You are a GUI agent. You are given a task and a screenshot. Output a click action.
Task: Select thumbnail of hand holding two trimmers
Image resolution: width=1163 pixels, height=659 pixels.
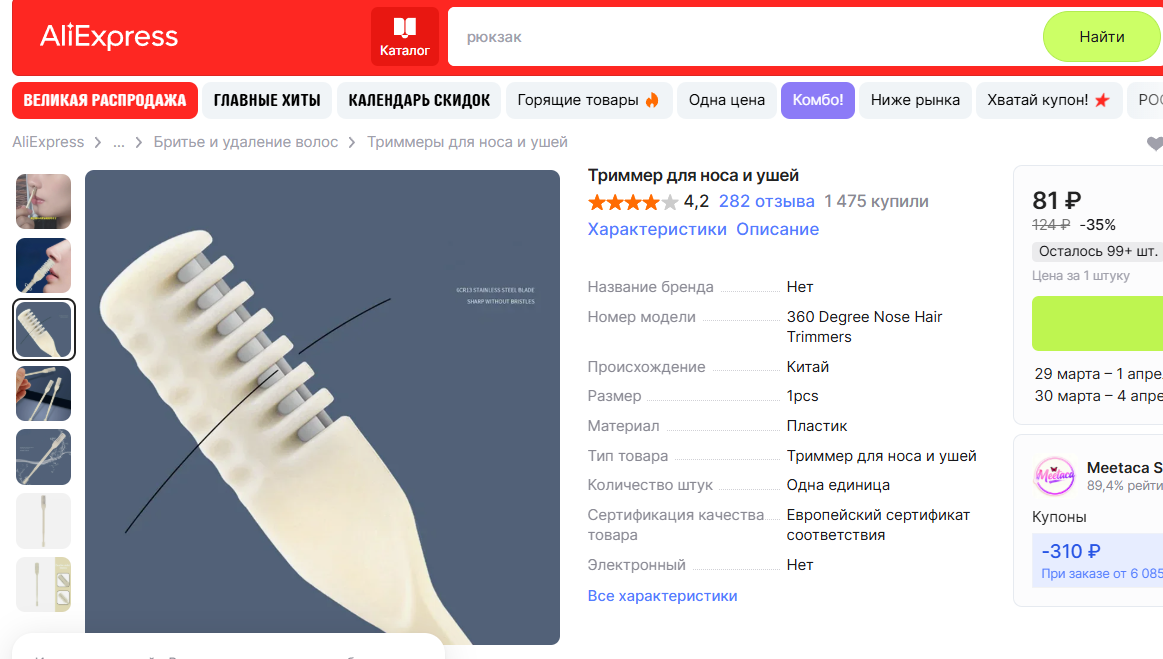[44, 393]
